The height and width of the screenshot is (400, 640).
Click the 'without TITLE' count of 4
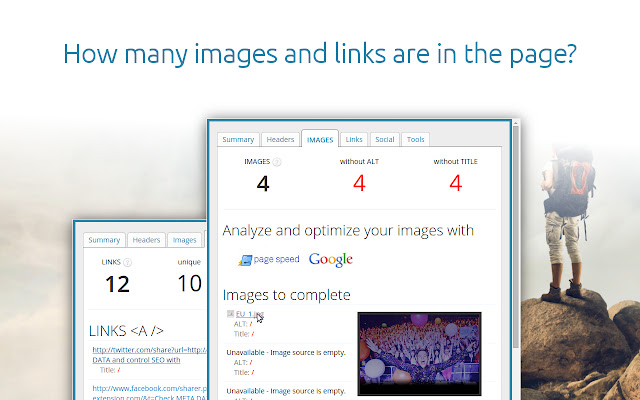(x=456, y=183)
